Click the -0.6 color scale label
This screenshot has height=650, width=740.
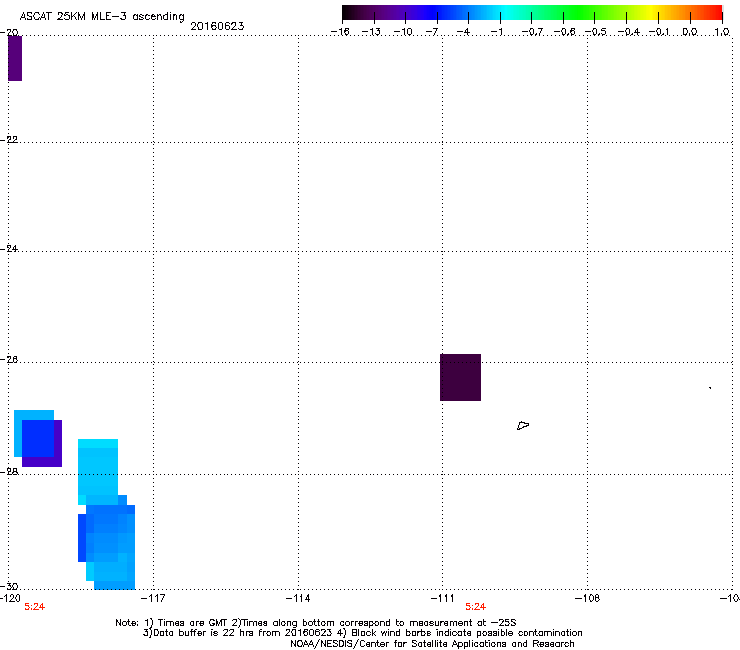(564, 32)
